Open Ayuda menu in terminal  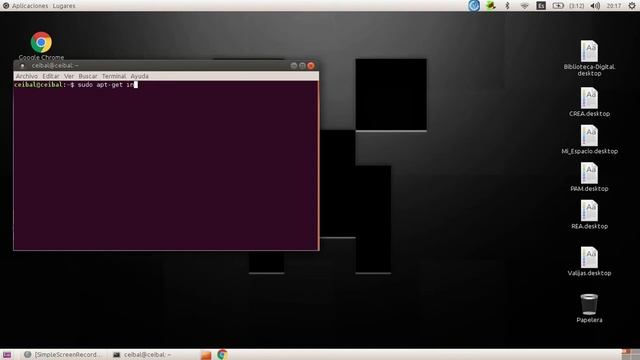point(140,76)
